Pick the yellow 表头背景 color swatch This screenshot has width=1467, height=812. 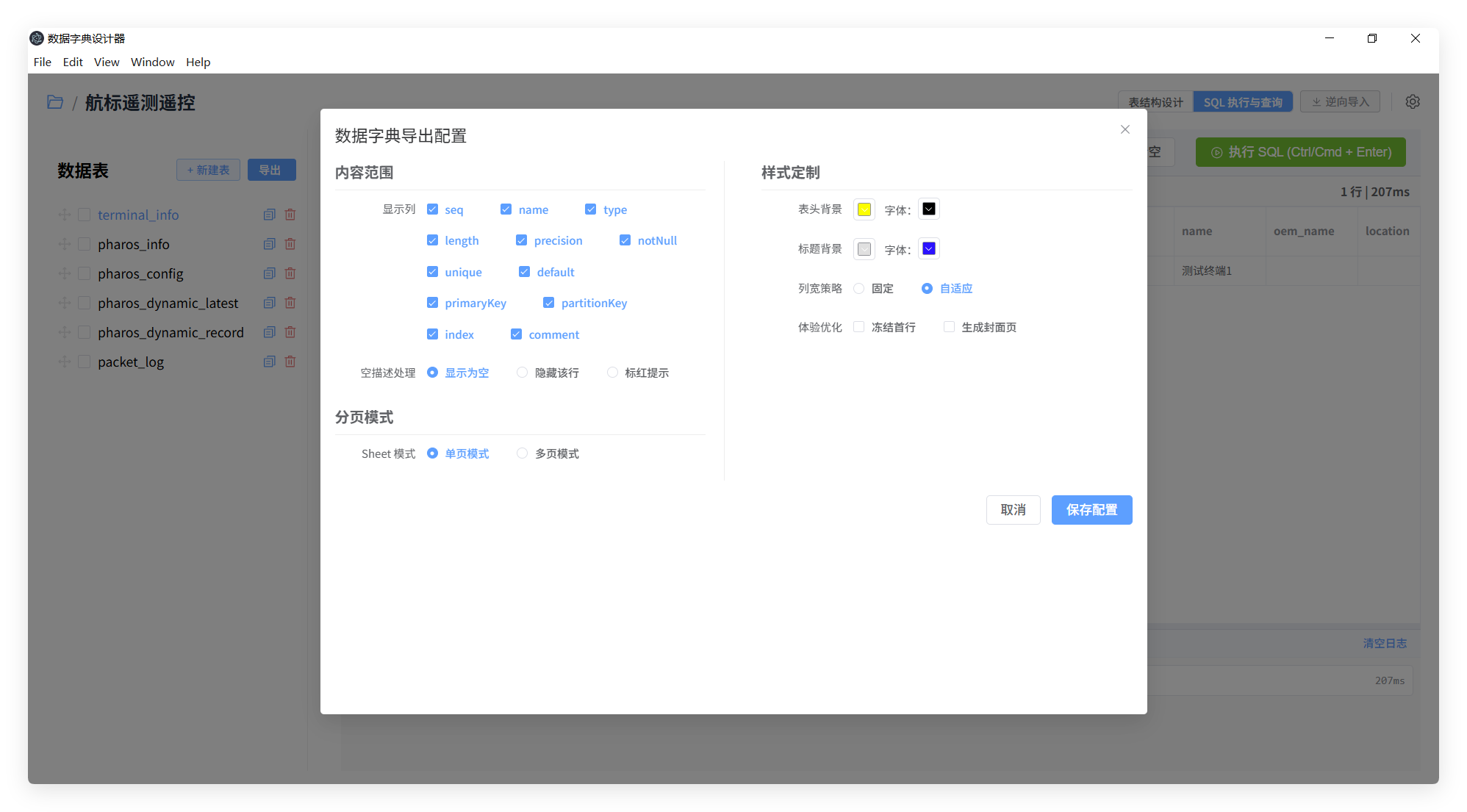(864, 209)
